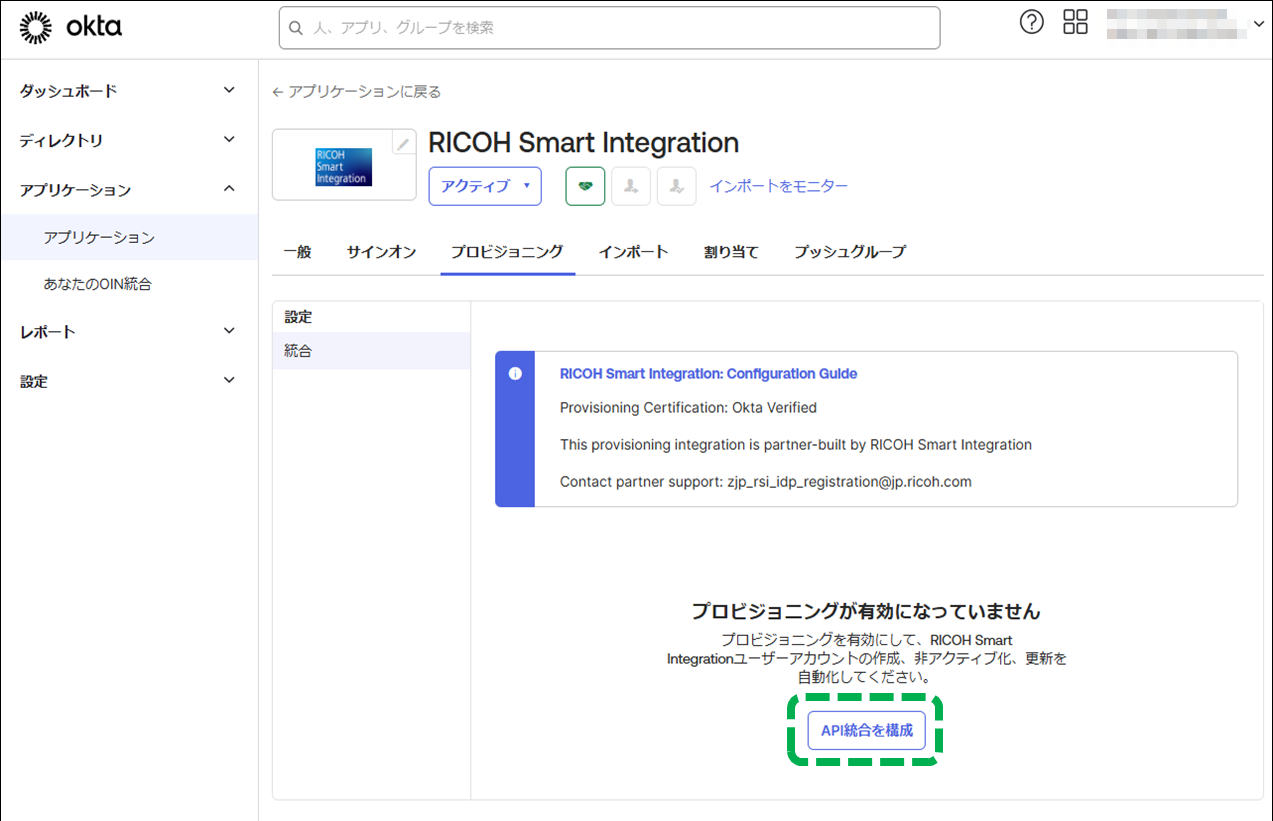Click the first greyed user status icon
Screen dimensions: 1273x821
[631, 186]
